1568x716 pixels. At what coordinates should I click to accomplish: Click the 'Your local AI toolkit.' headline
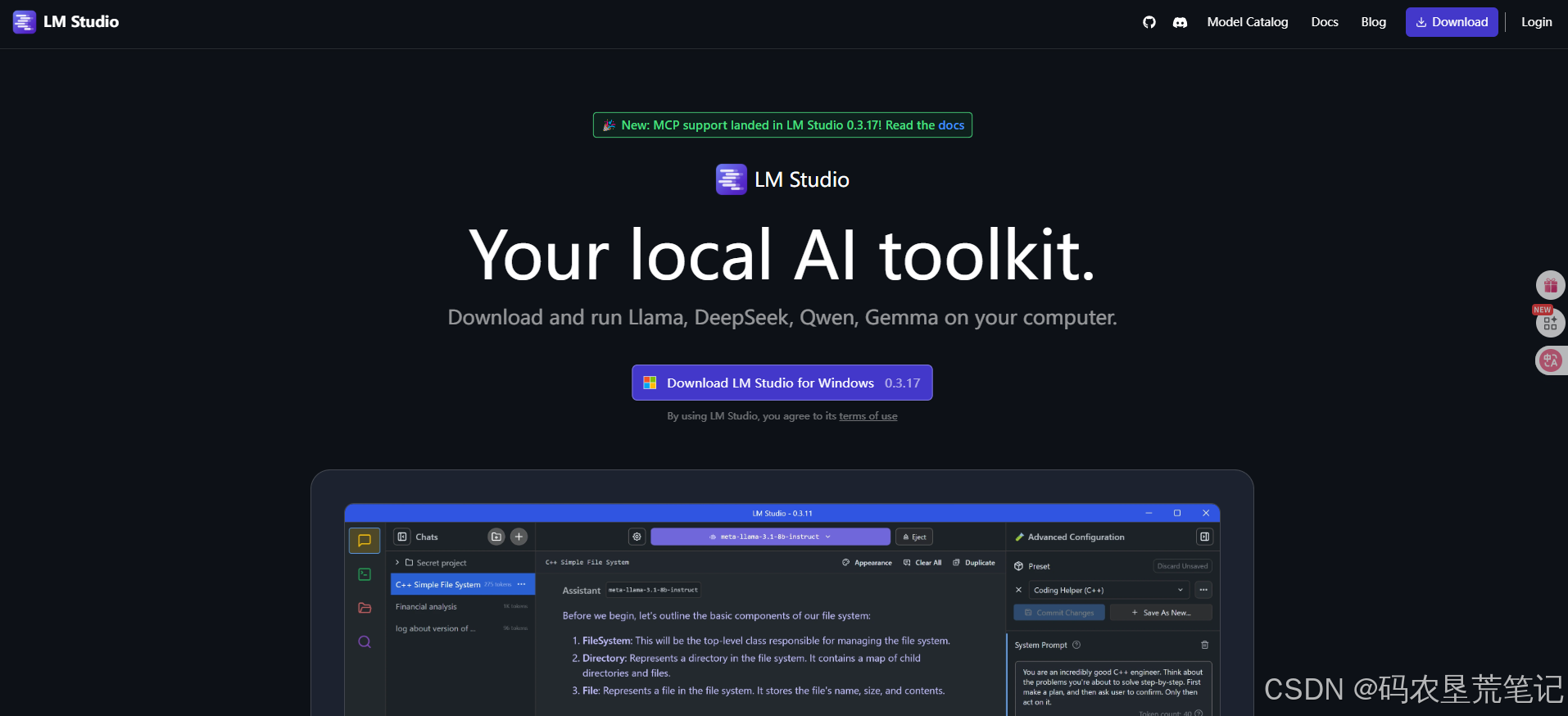(x=782, y=255)
